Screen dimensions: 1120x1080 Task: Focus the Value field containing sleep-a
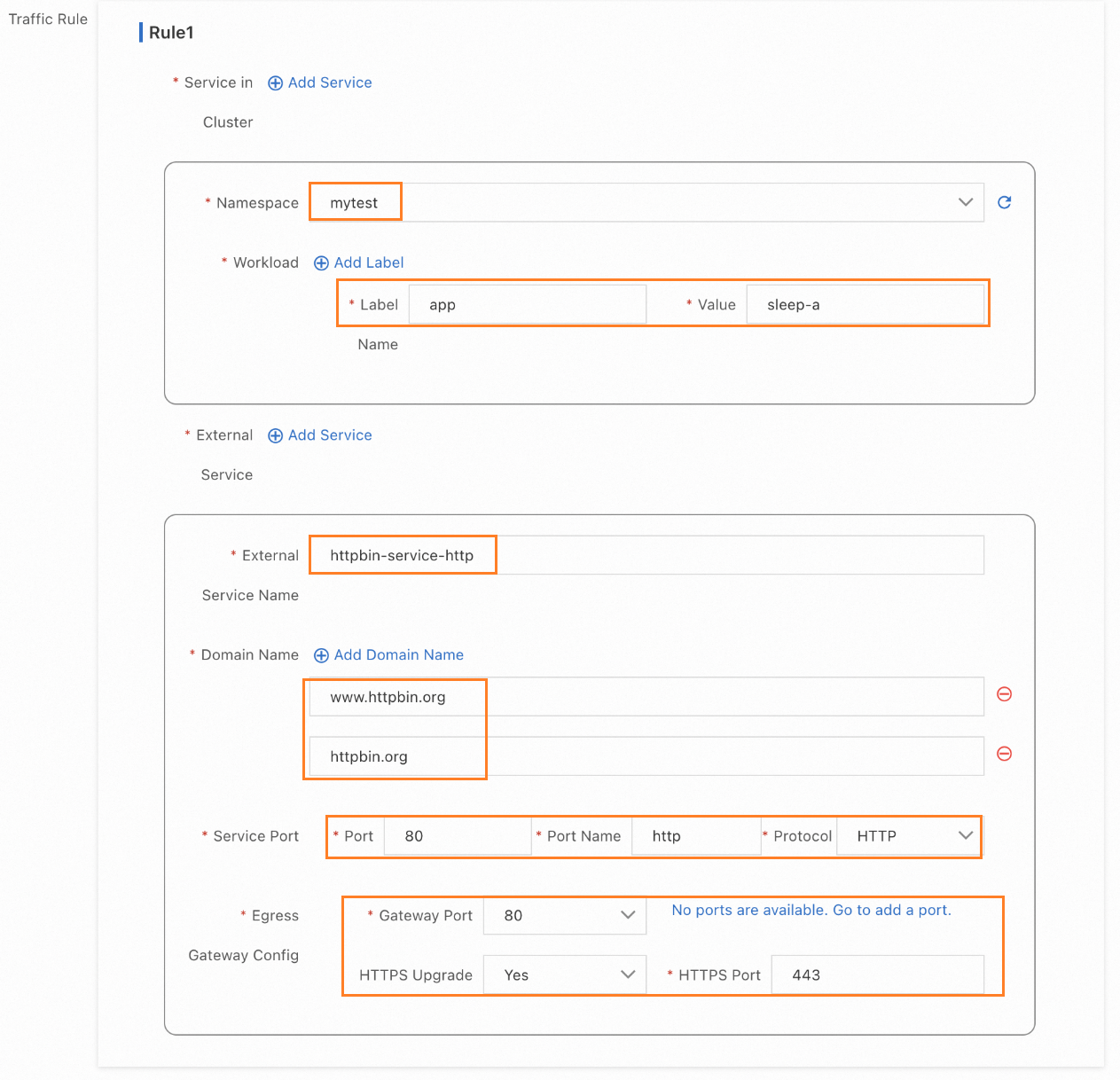865,305
